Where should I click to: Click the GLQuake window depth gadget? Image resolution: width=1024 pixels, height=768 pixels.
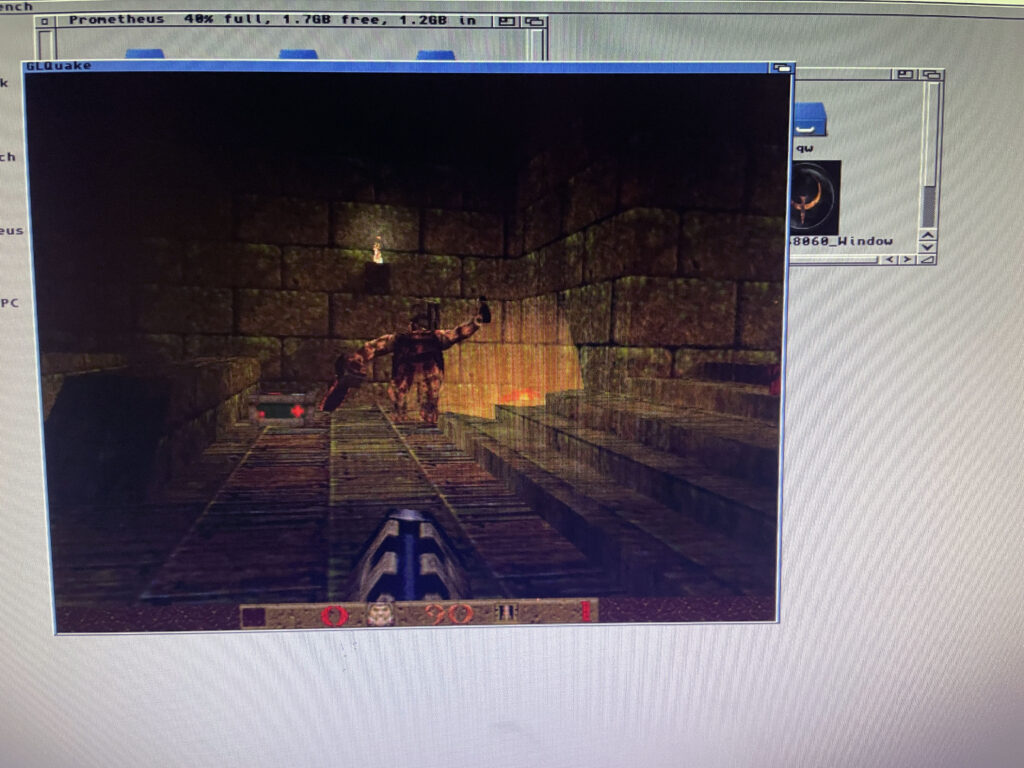(x=781, y=68)
